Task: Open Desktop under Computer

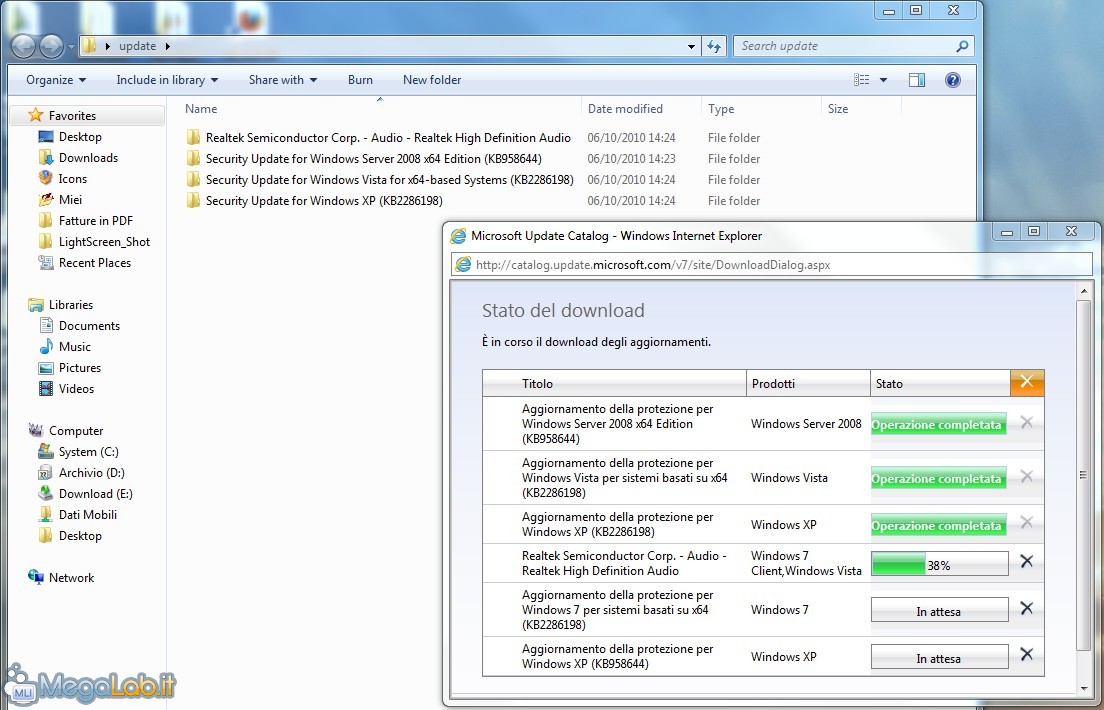Action: click(80, 536)
